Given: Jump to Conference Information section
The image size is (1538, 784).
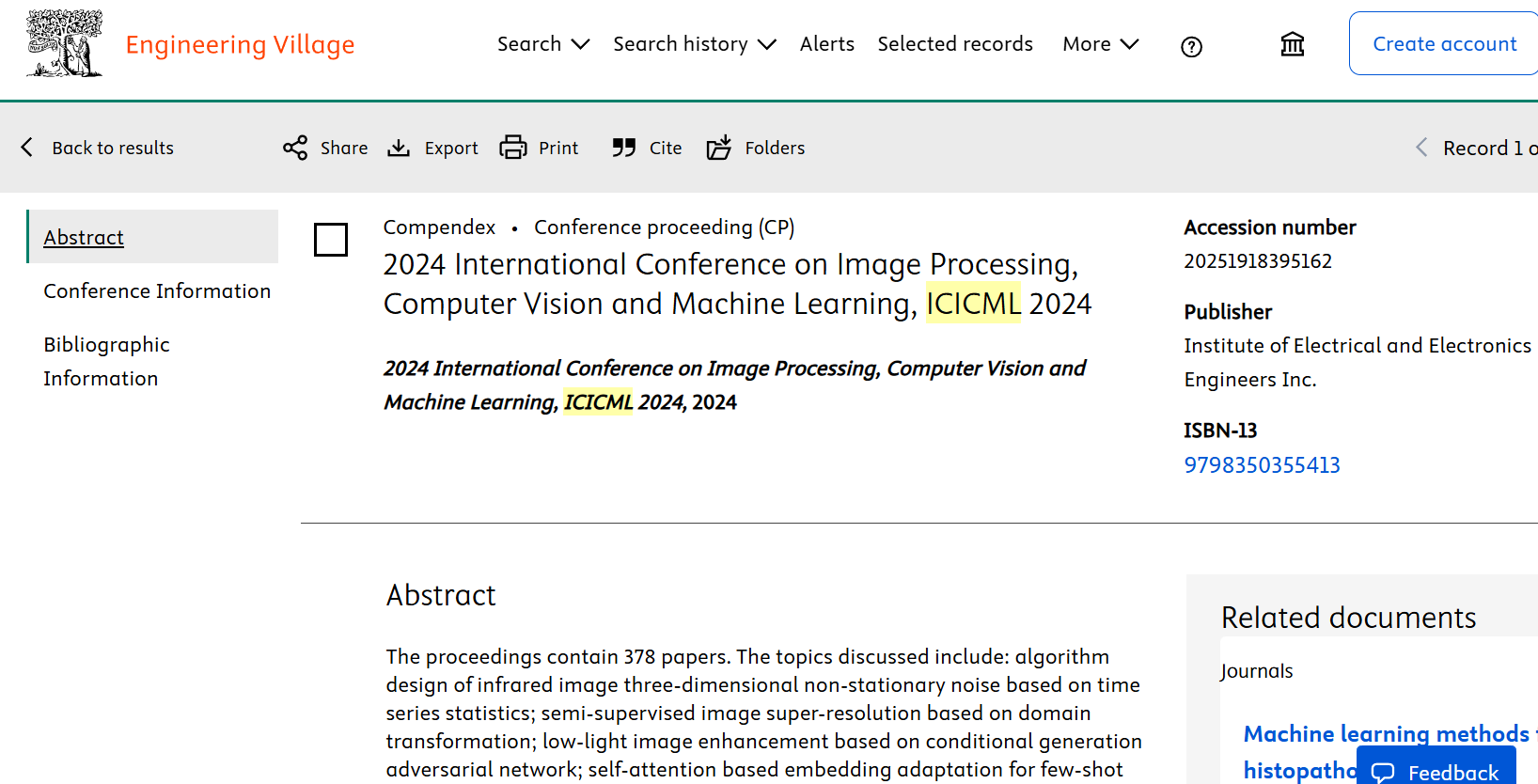Looking at the screenshot, I should [x=157, y=291].
